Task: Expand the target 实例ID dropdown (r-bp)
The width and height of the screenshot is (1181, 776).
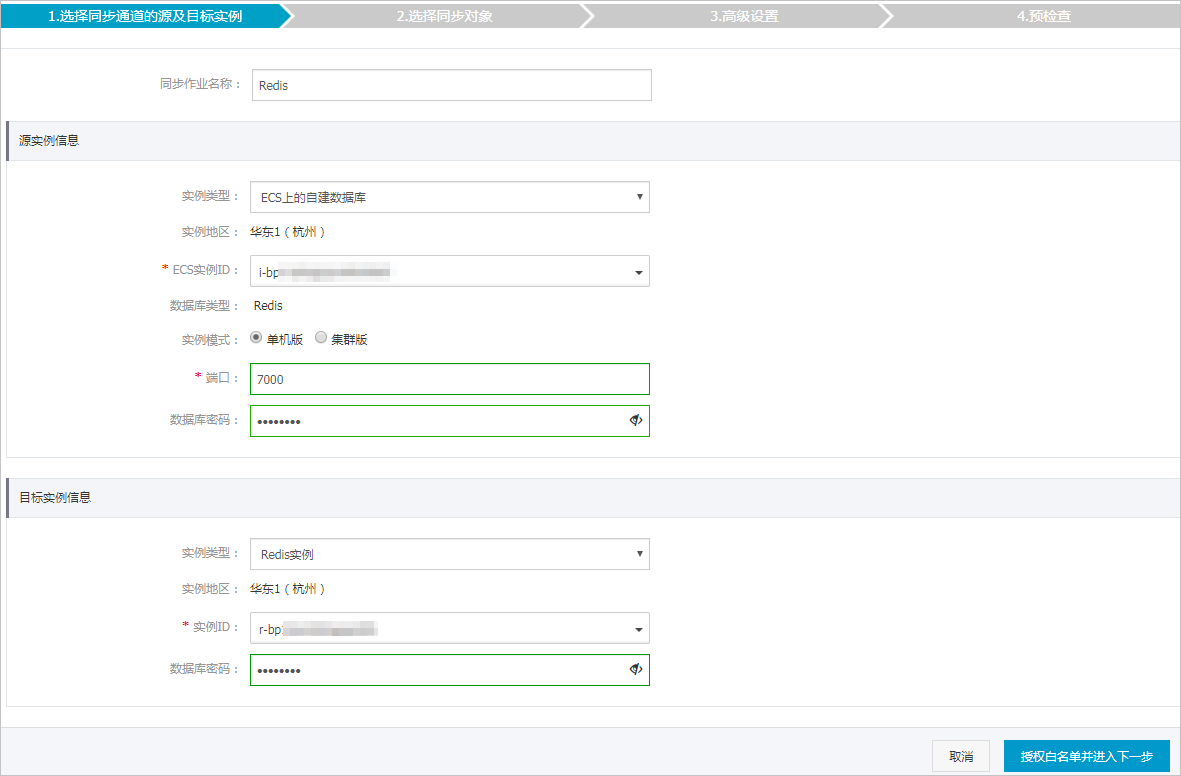Action: pyautogui.click(x=450, y=628)
